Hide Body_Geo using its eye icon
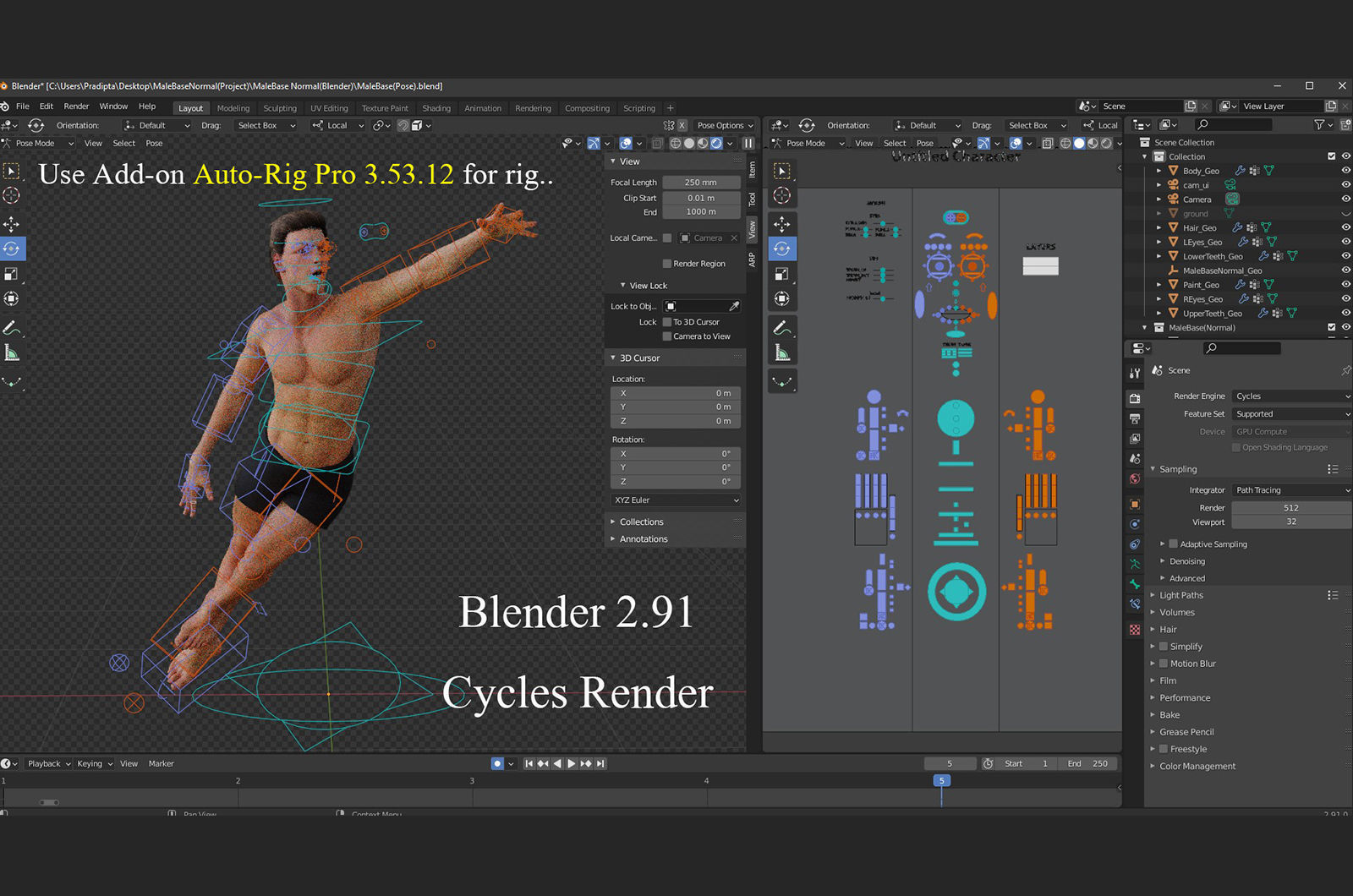Screen dimensions: 1353x896 pyautogui.click(x=1345, y=171)
